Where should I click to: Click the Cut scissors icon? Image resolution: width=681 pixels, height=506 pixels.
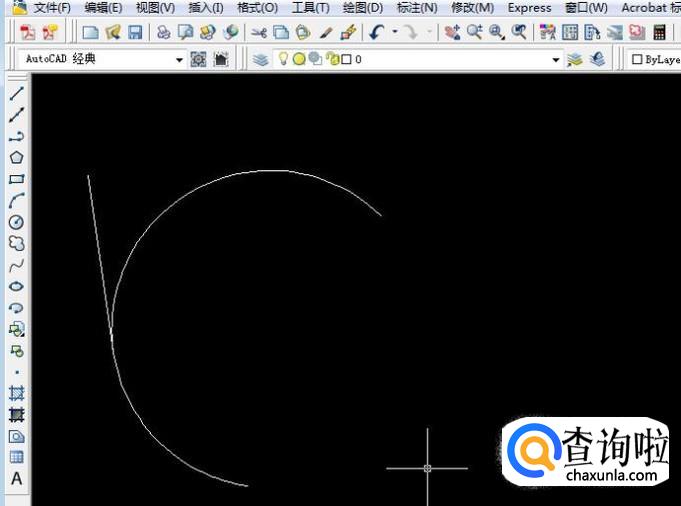point(259,32)
